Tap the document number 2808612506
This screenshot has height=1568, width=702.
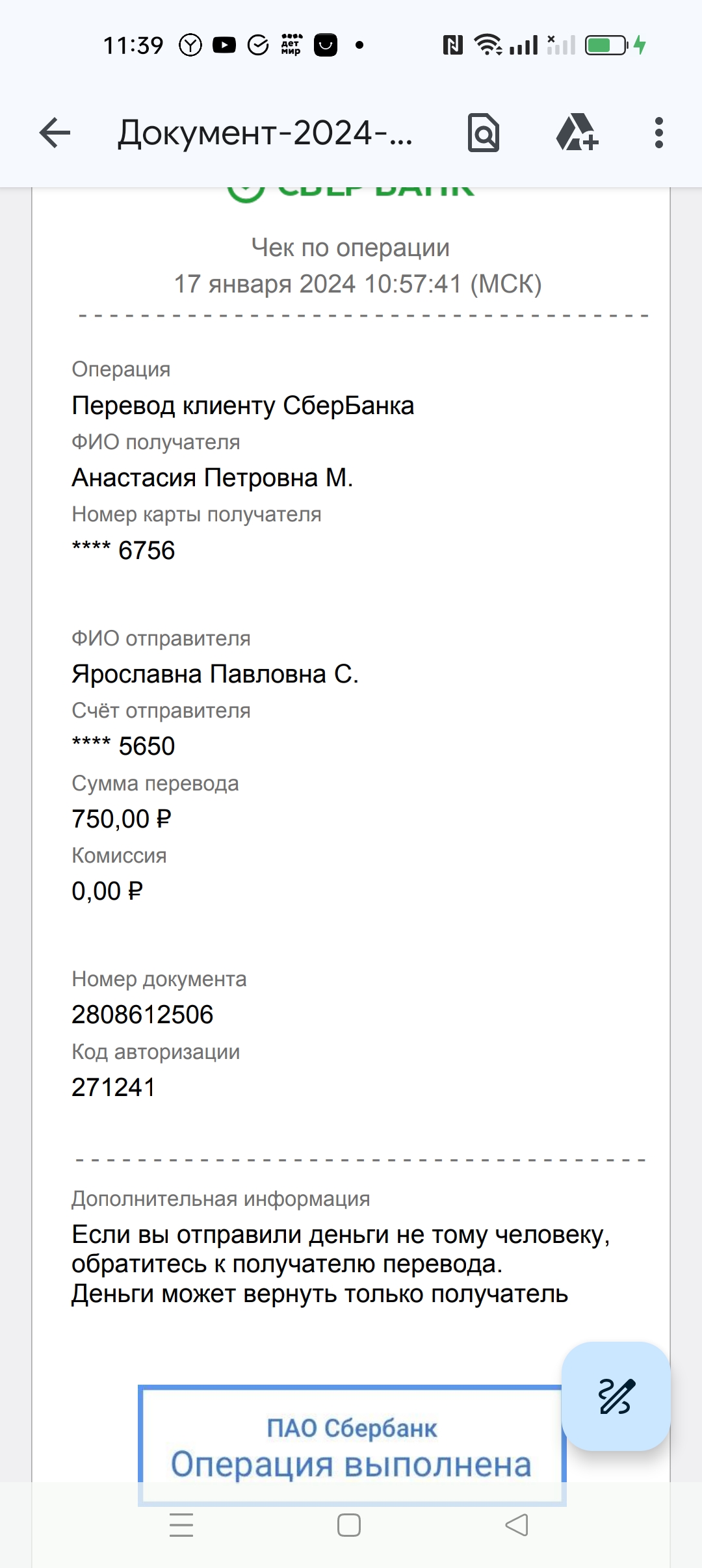[142, 1015]
